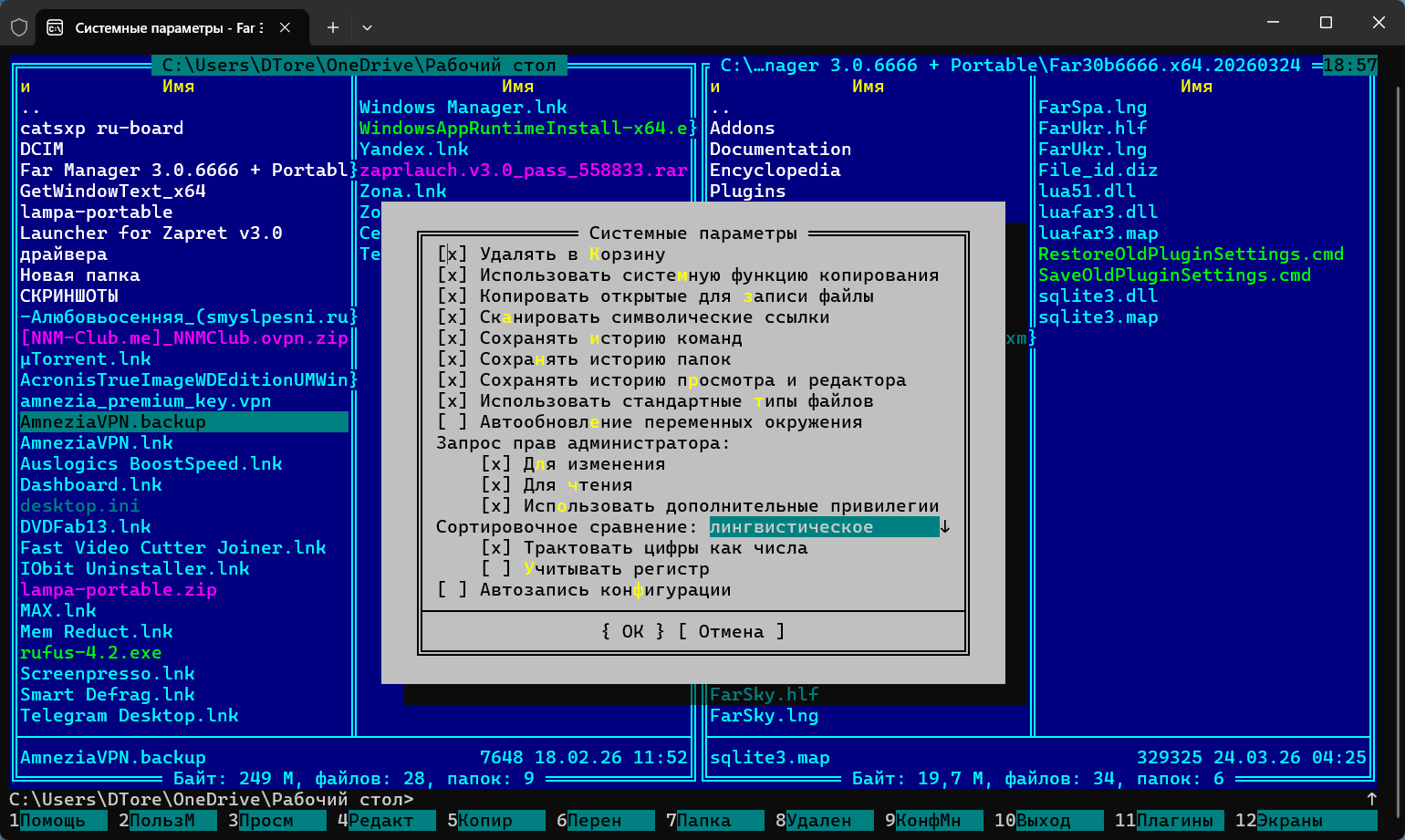Close the Системные параметры tab

286,27
